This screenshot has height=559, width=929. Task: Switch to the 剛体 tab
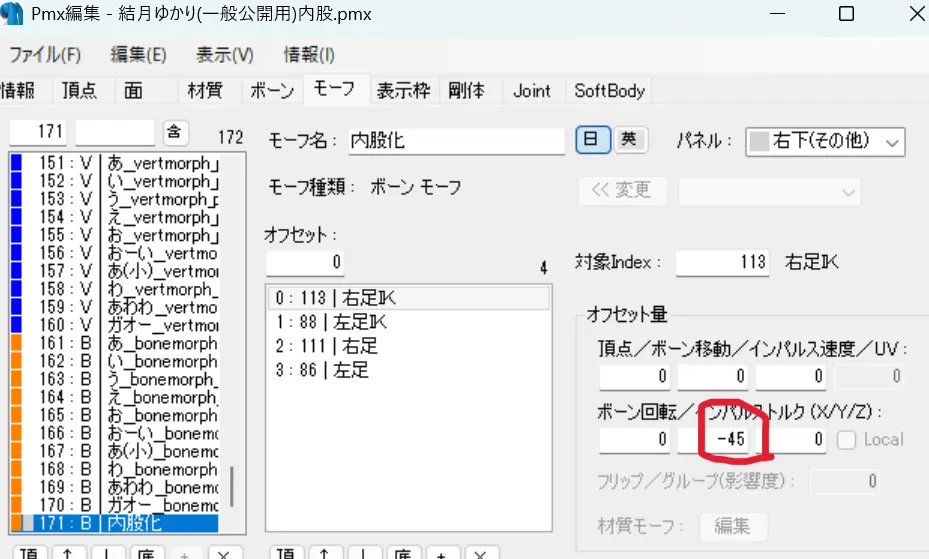(466, 91)
